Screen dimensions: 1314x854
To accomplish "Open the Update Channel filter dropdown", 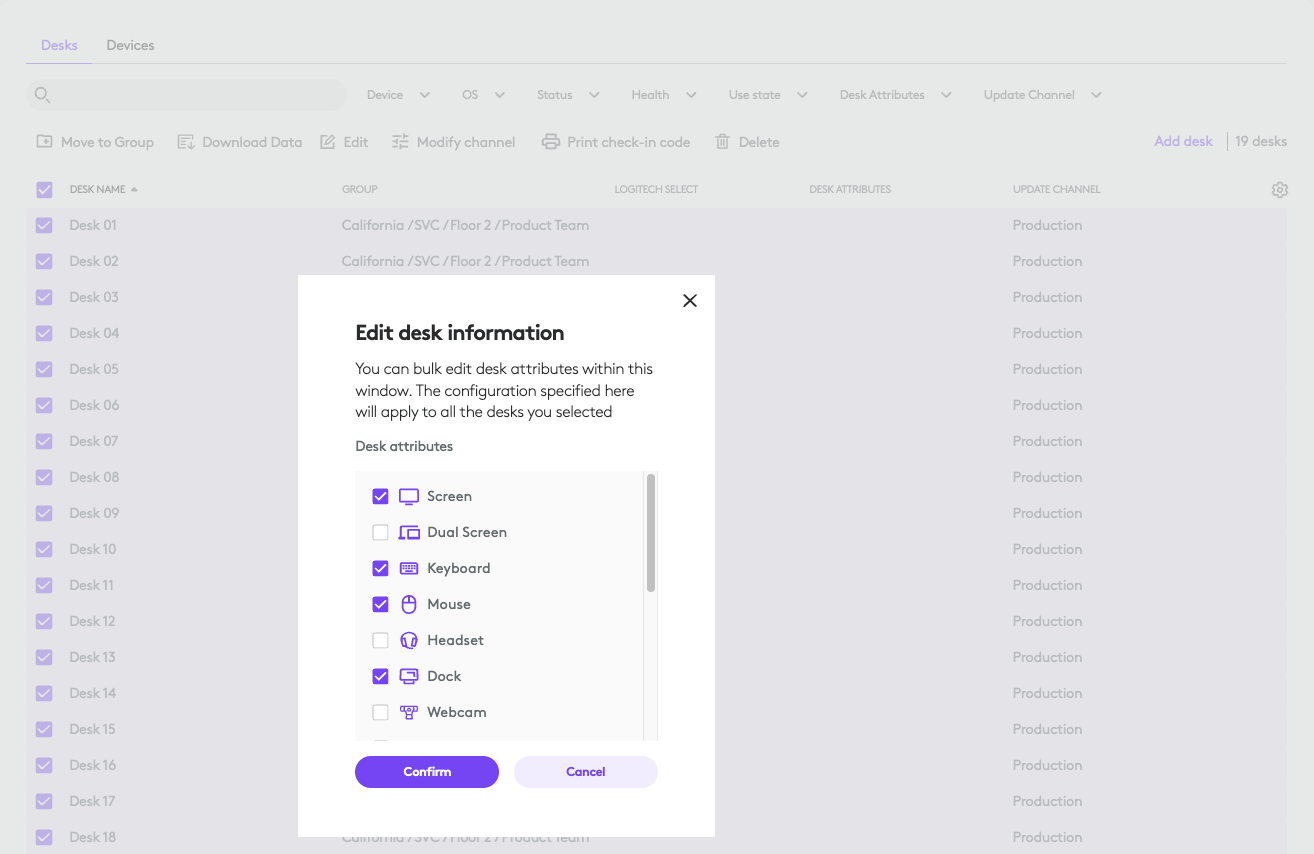I will (1041, 93).
